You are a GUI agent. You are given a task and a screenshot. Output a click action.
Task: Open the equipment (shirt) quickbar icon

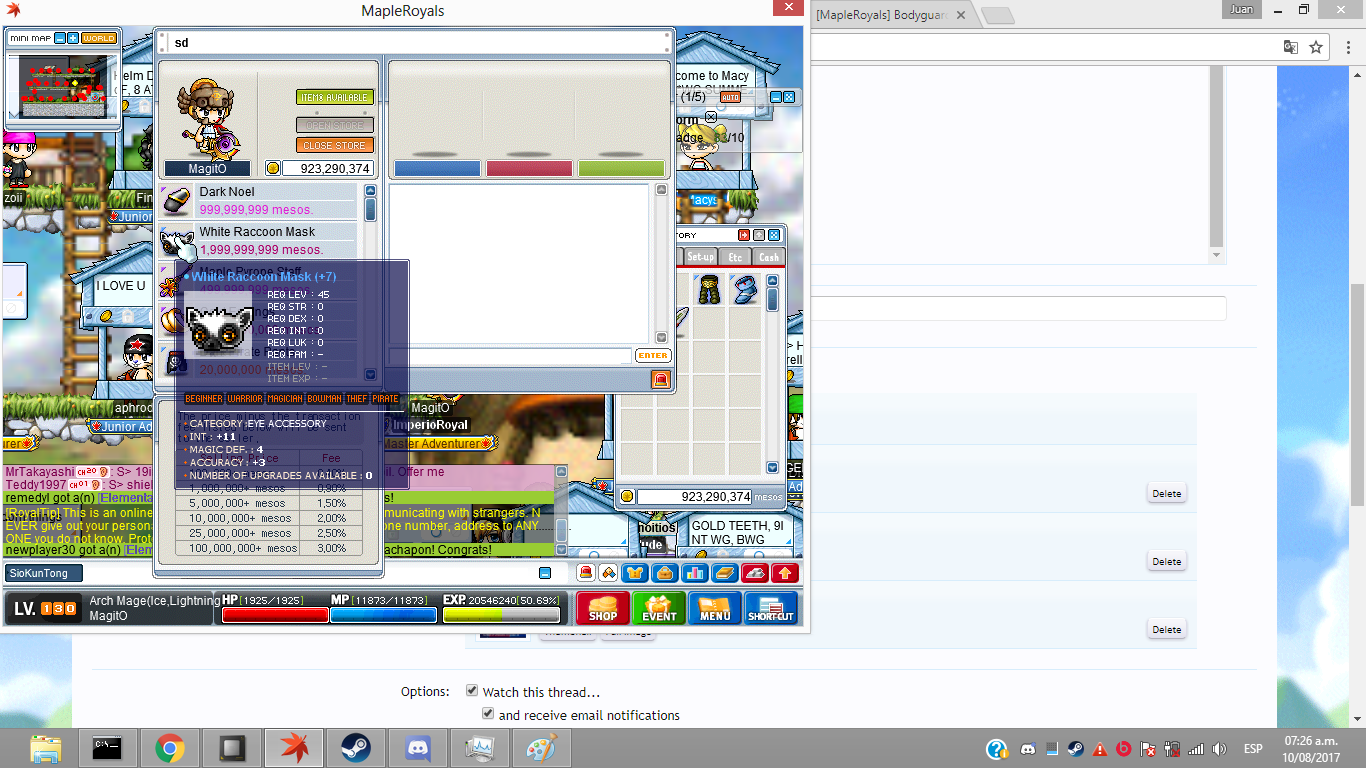coord(635,573)
